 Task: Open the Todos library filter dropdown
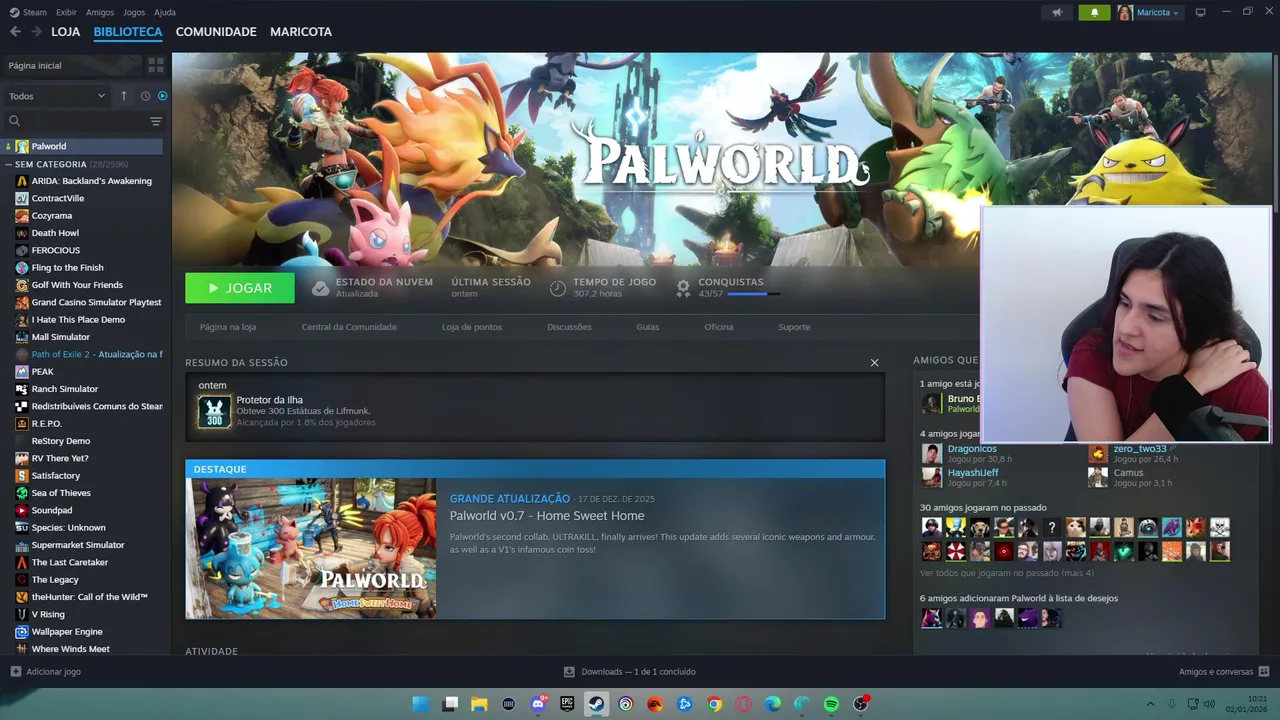pos(57,96)
